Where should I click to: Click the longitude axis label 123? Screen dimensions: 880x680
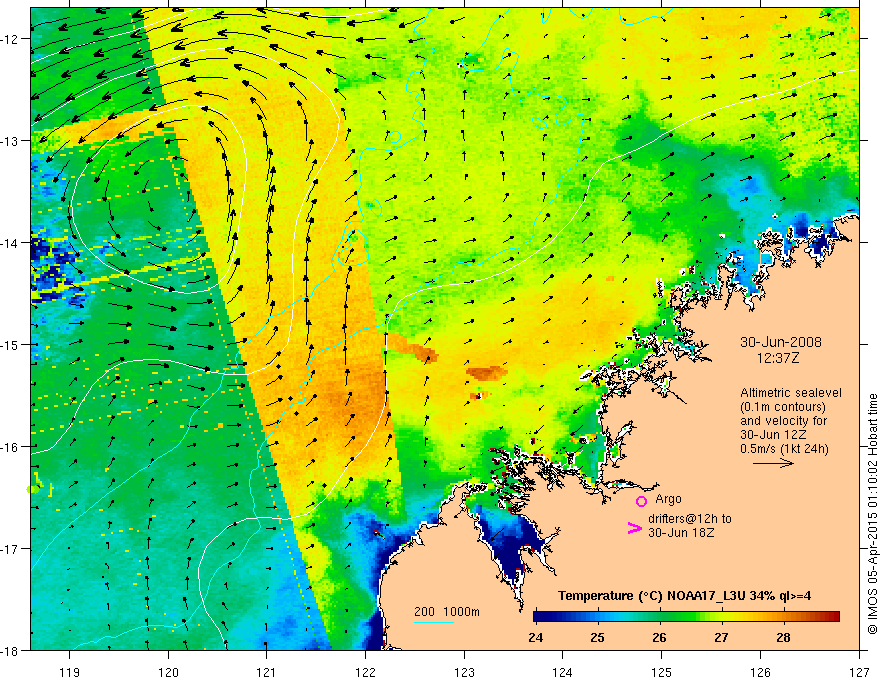point(464,673)
